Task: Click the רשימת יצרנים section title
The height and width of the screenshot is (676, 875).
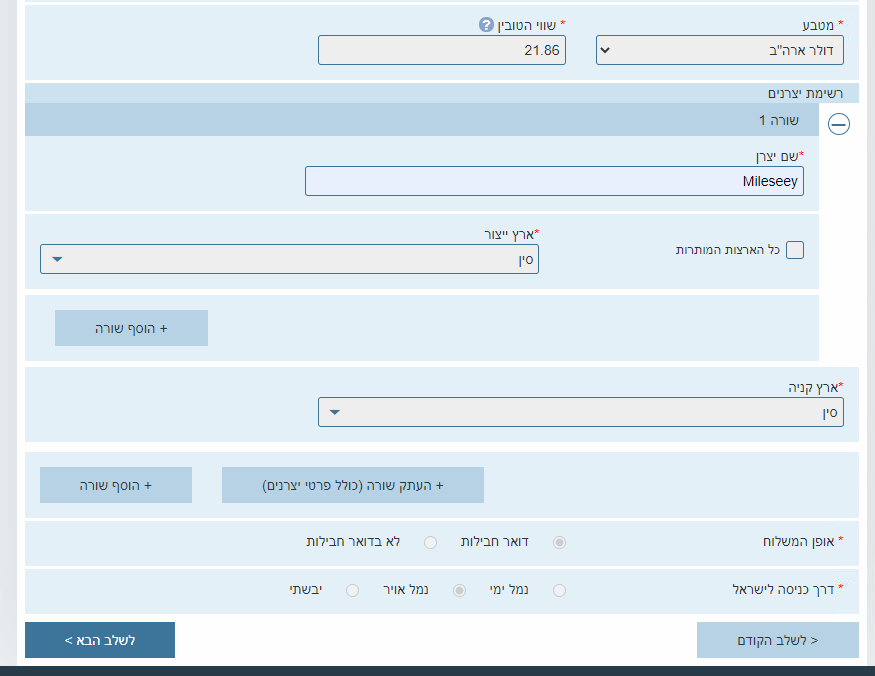Action: pyautogui.click(x=805, y=93)
